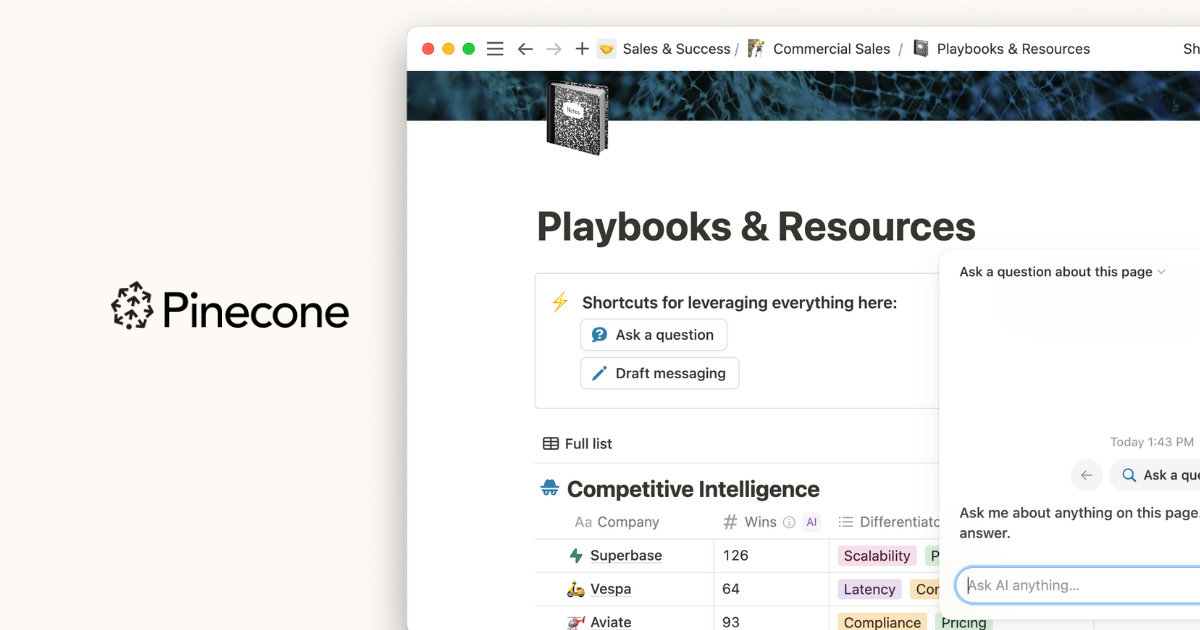Open the sidebar hamburger menu
This screenshot has height=630, width=1200.
pos(495,49)
